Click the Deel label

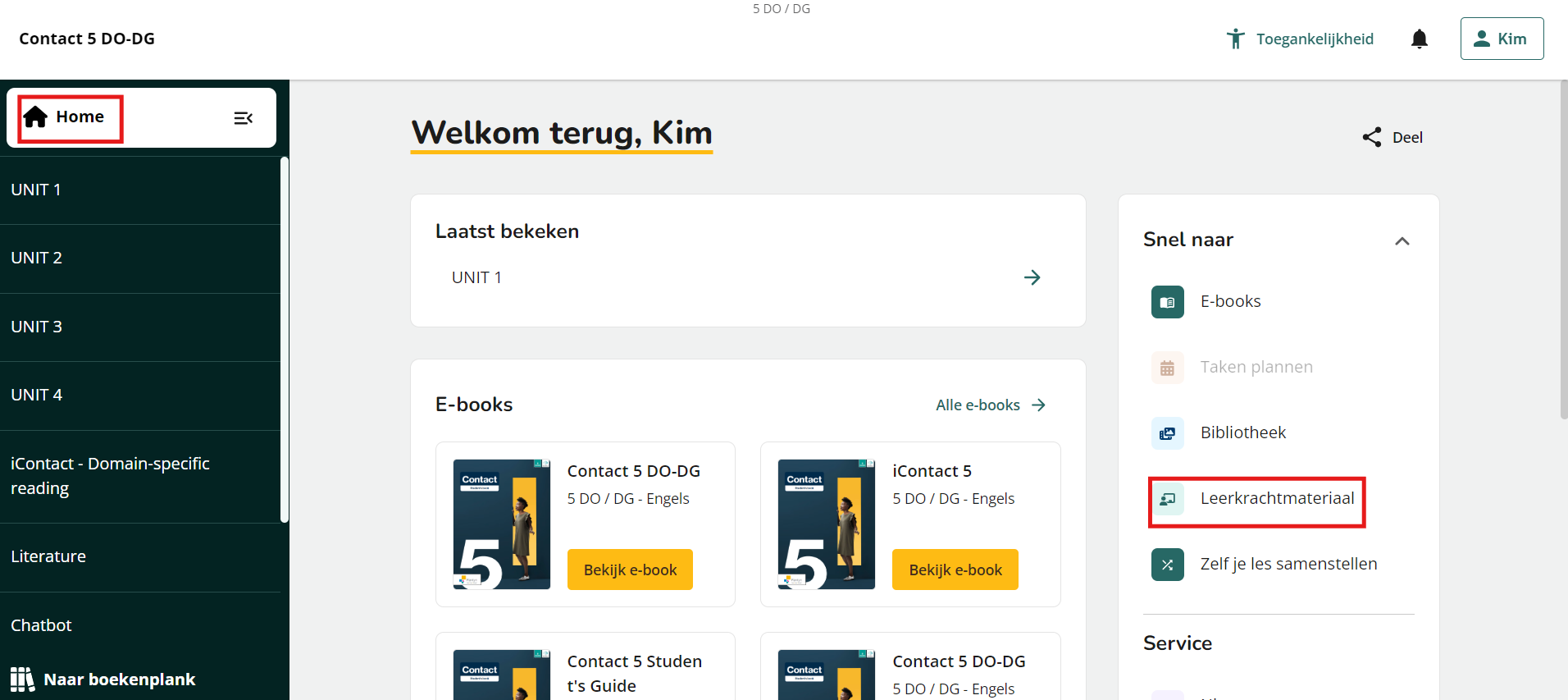pos(1407,138)
